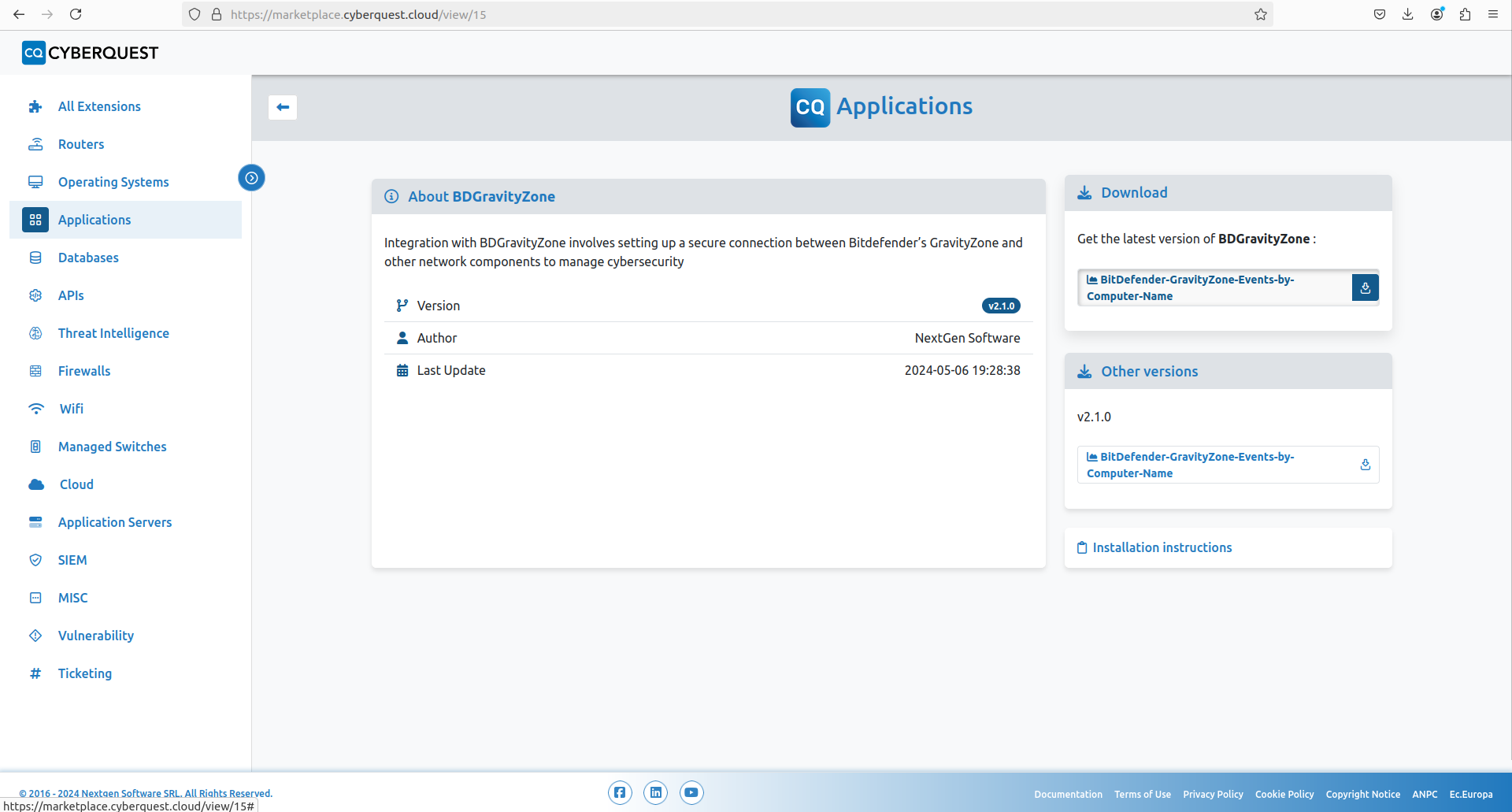Open the Firewalls category
This screenshot has width=1512, height=812.
[x=84, y=371]
